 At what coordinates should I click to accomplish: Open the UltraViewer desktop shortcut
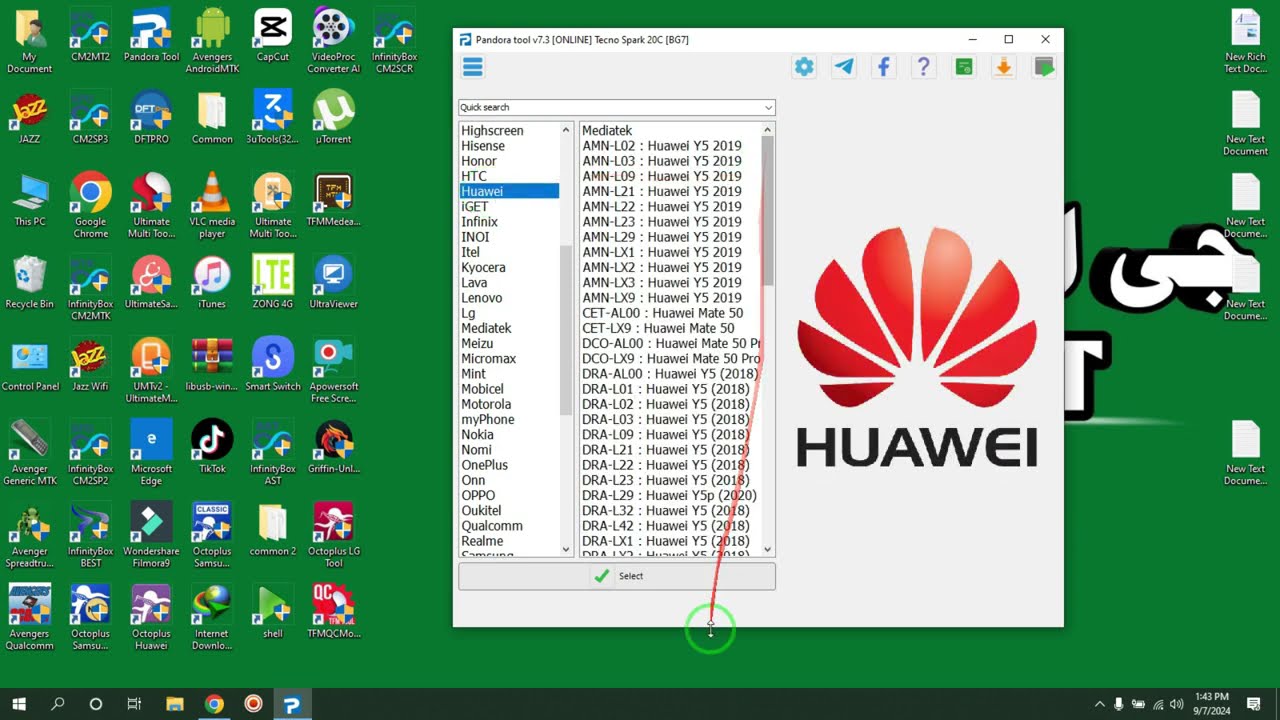pyautogui.click(x=333, y=281)
